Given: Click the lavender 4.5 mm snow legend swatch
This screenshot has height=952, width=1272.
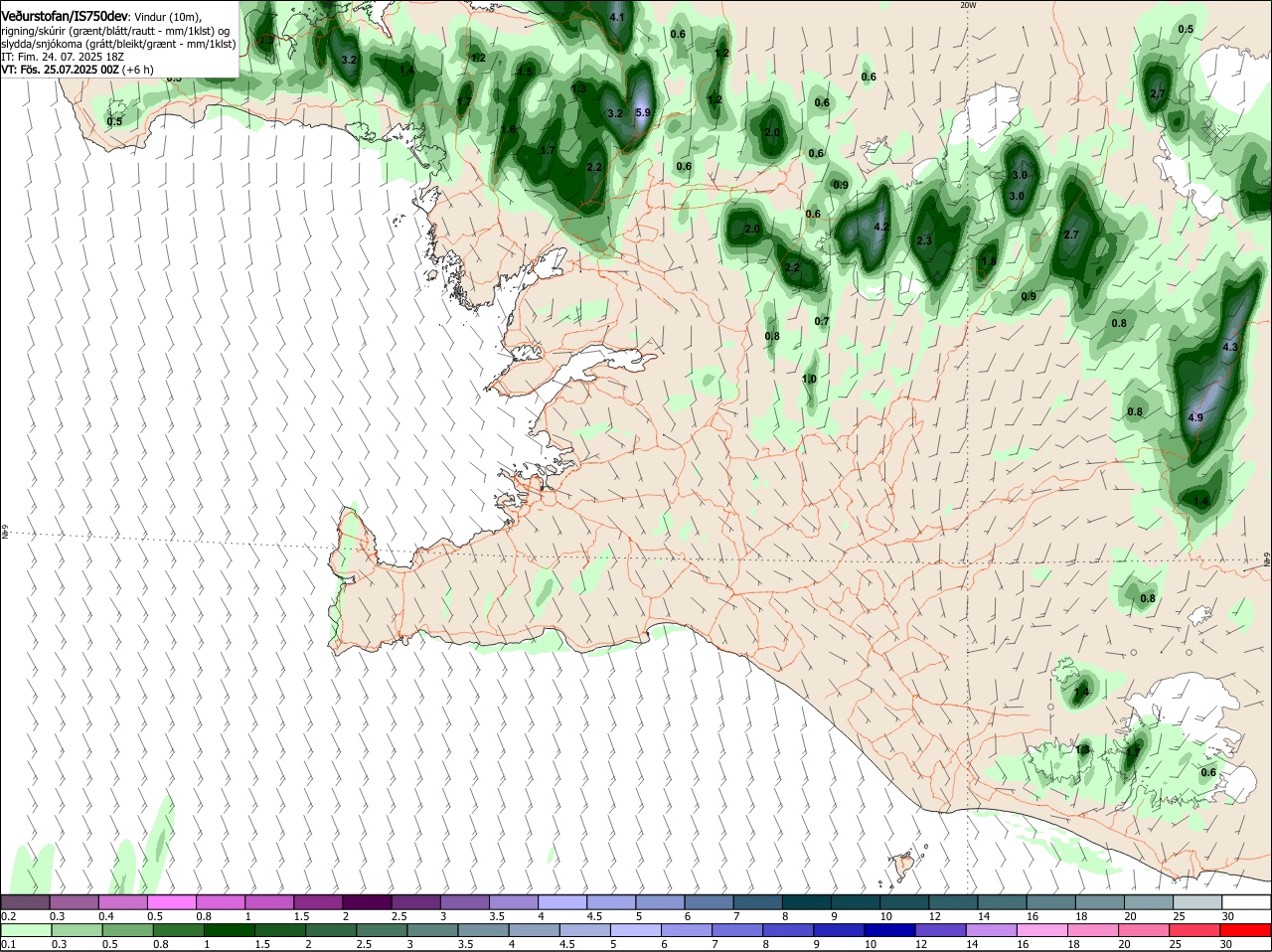Looking at the screenshot, I should (x=611, y=902).
